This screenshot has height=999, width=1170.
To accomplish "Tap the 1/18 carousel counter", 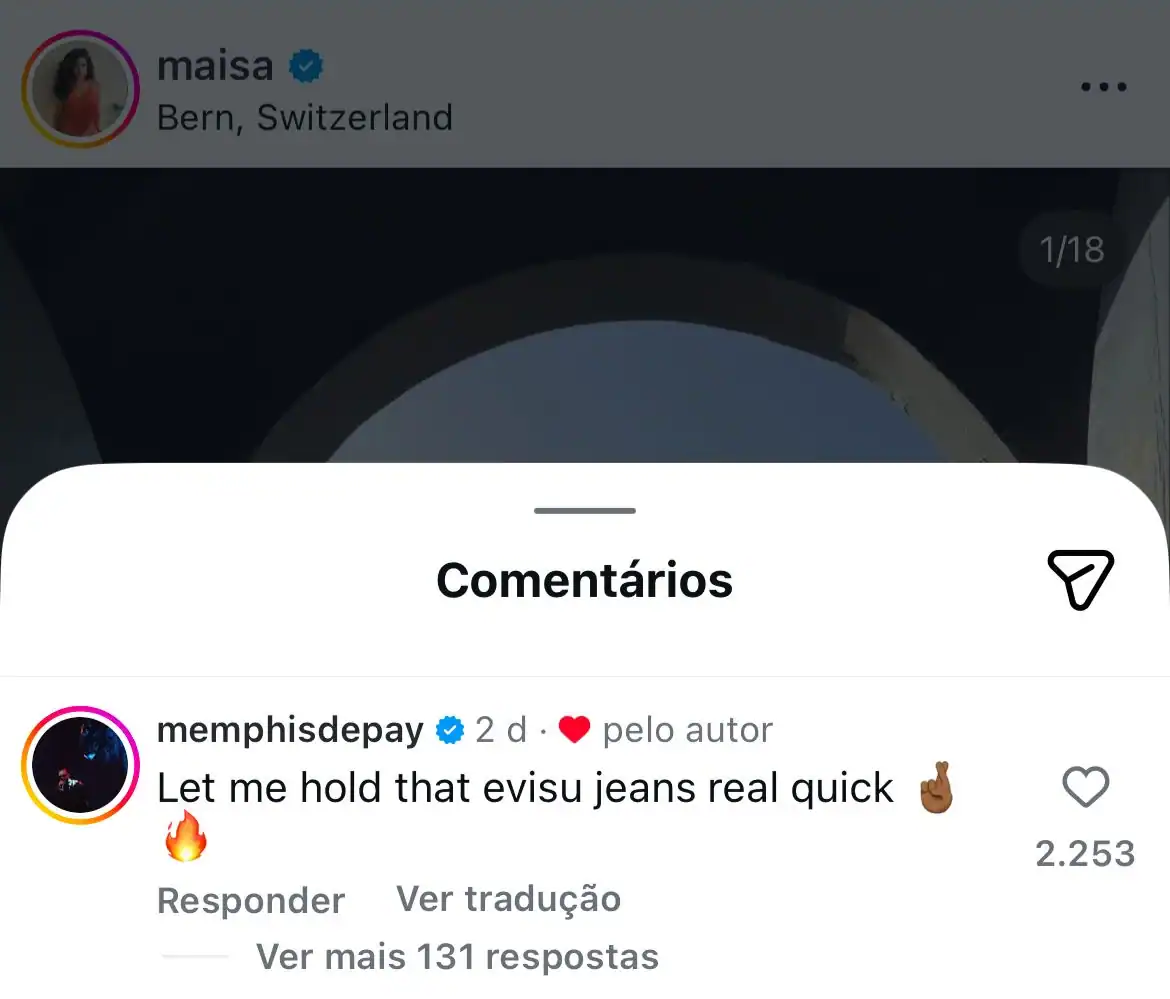I will click(1072, 250).
